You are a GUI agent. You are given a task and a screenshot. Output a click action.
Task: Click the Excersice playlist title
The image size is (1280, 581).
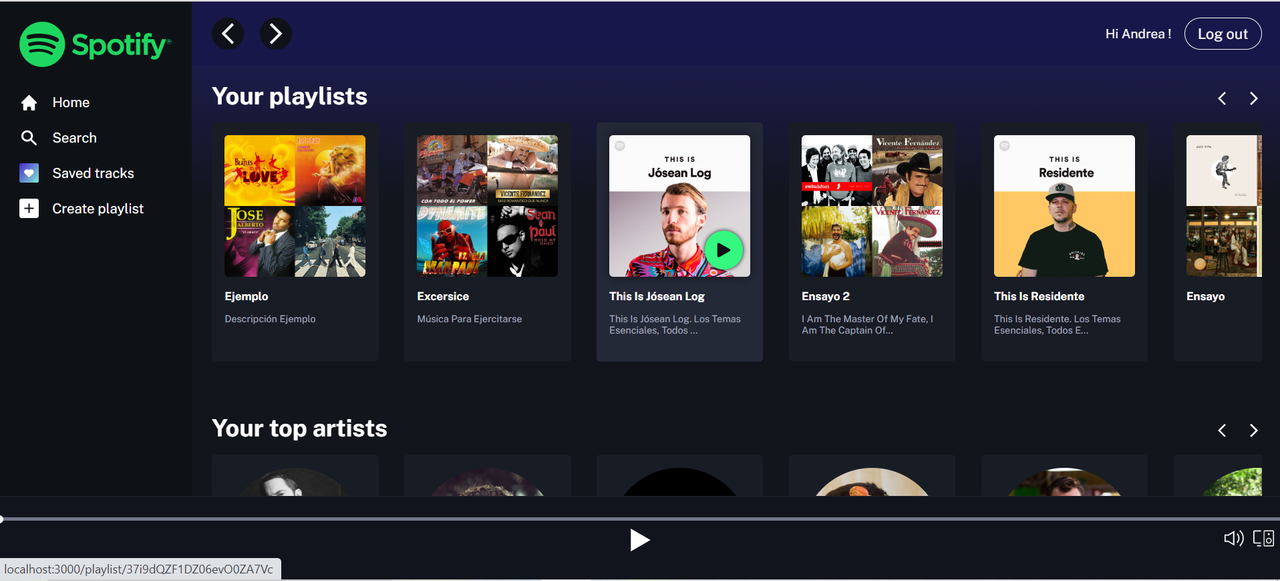coord(443,296)
